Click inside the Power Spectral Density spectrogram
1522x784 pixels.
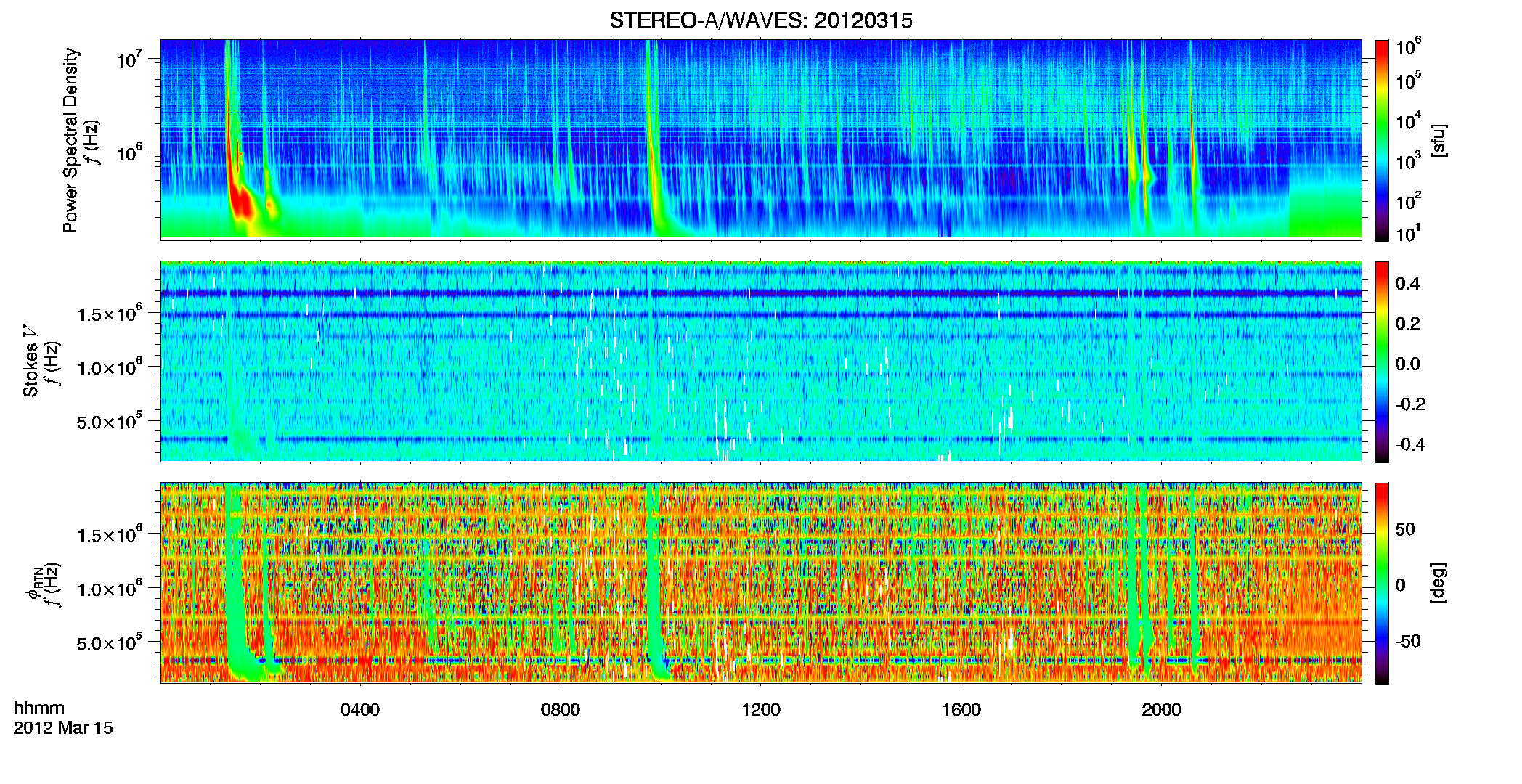pyautogui.click(x=761, y=139)
